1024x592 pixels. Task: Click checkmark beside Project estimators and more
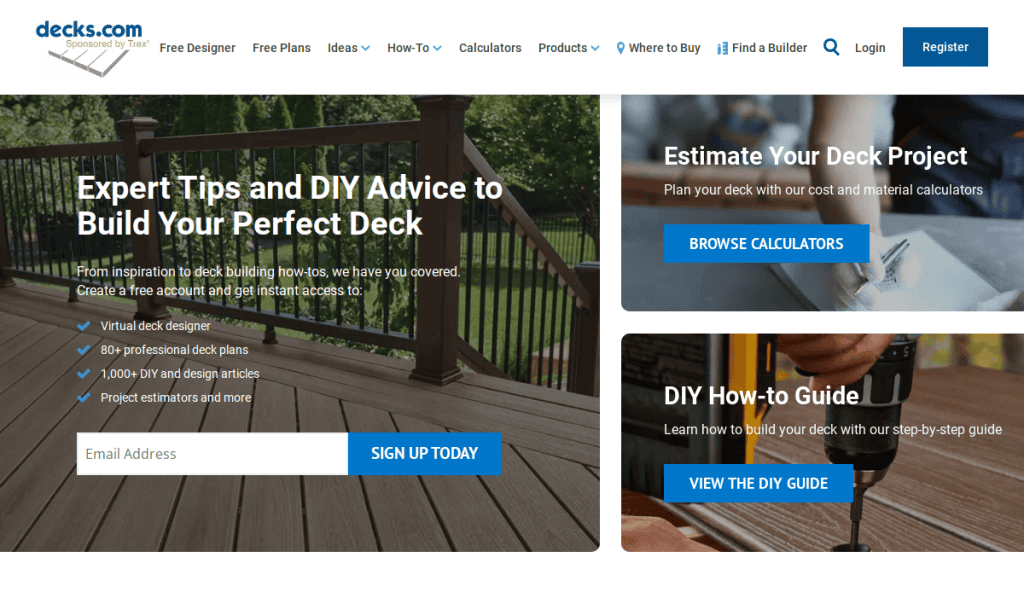84,397
